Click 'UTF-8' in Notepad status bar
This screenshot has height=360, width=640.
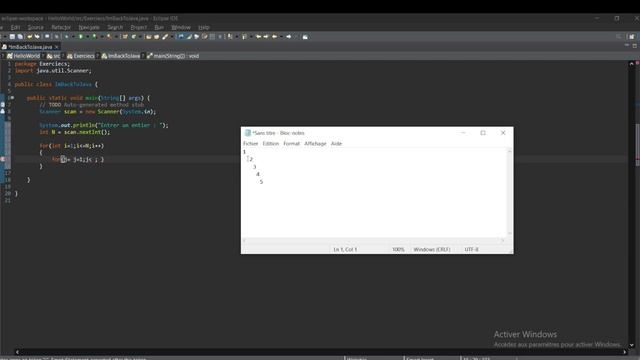(471, 249)
